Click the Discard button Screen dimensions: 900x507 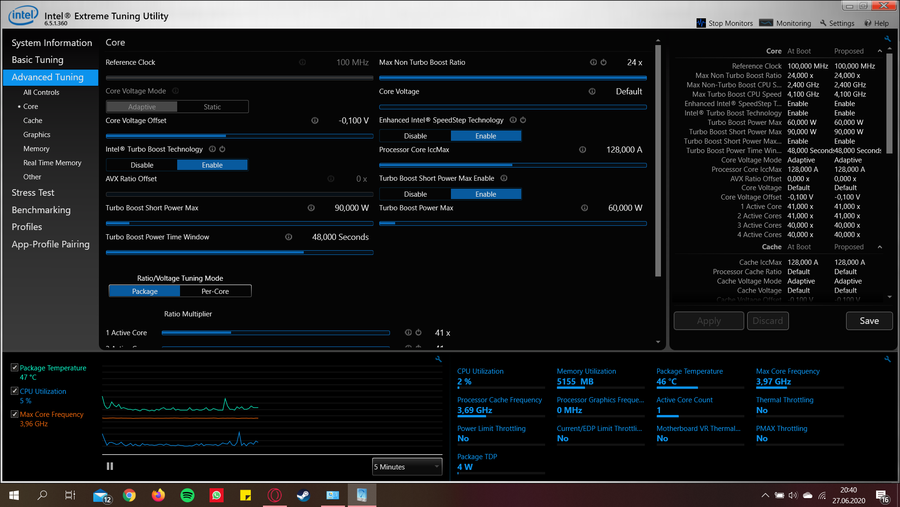click(x=767, y=321)
